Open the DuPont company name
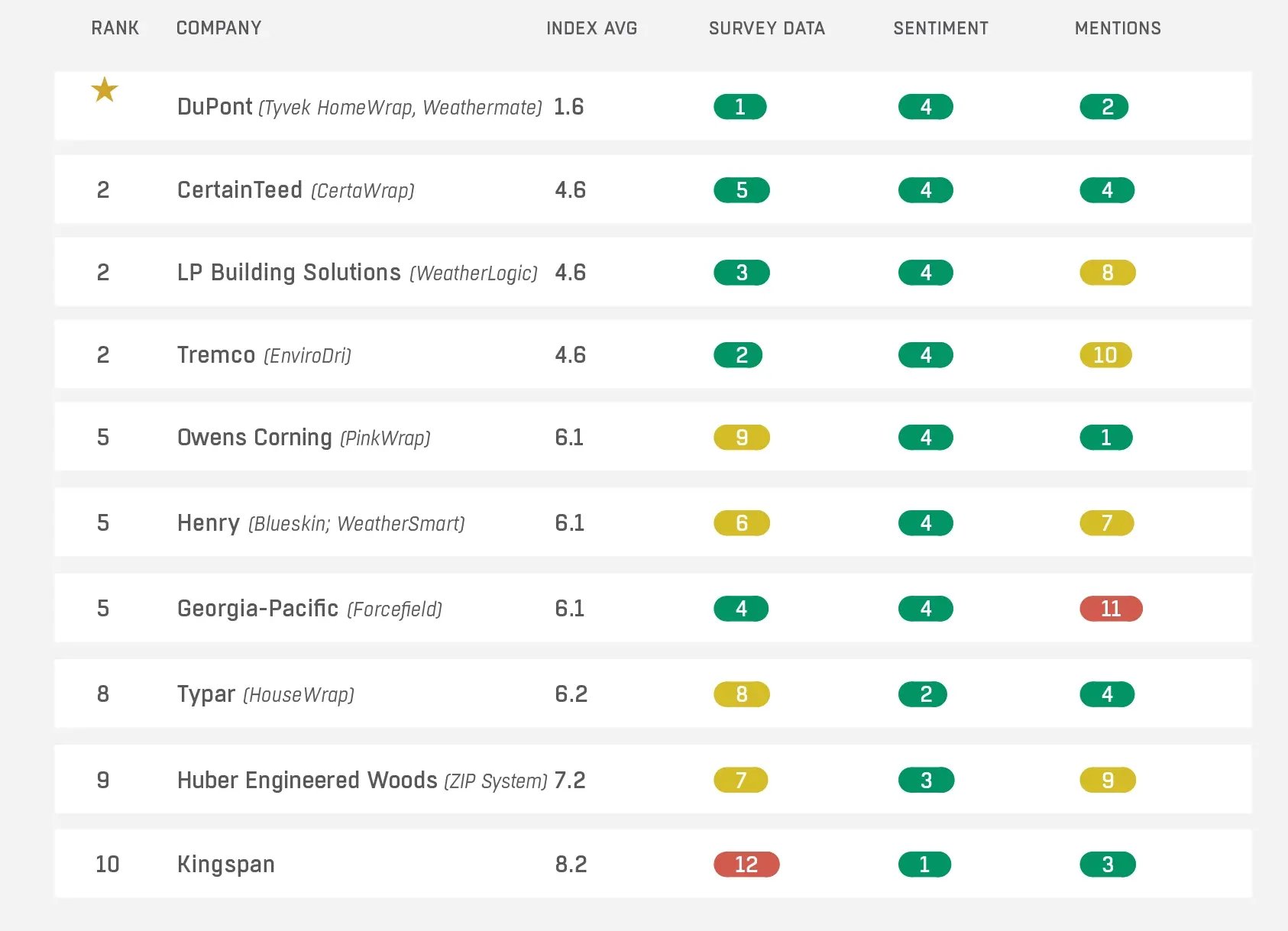Screen dimensions: 1288x931 (215, 106)
